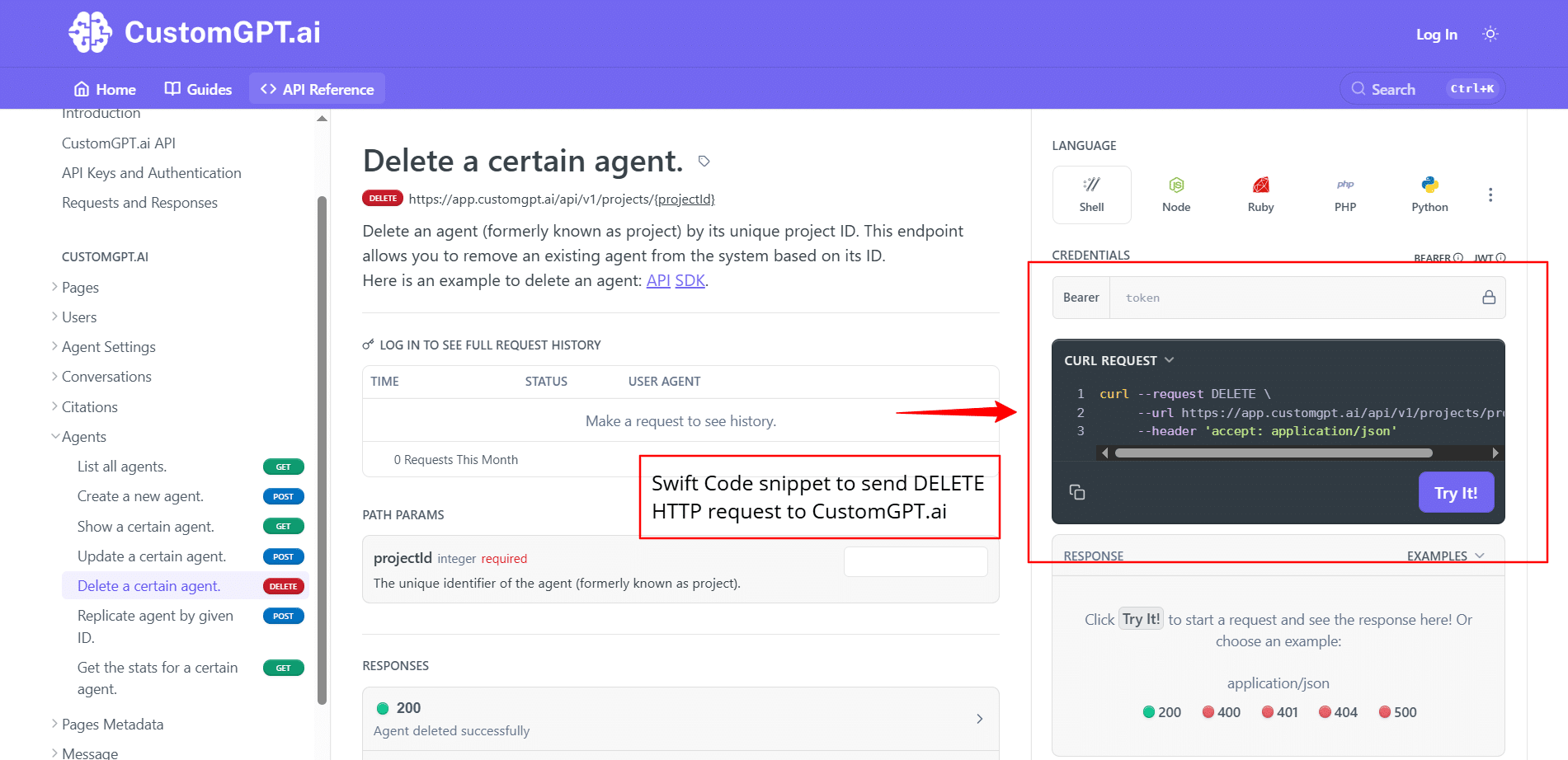Click the Bearer token input field

(1295, 298)
